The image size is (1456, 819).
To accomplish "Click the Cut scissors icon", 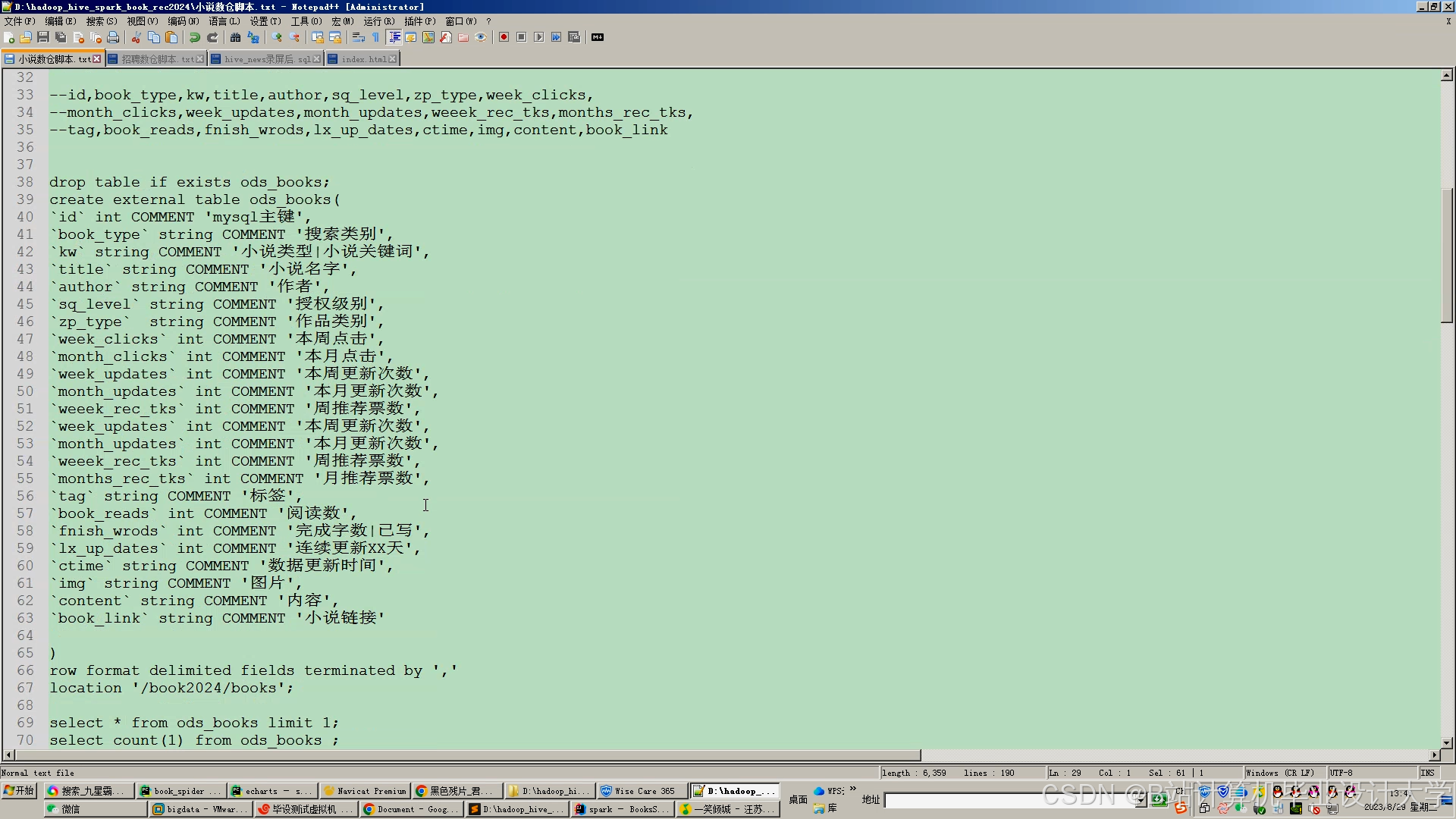I will pos(136,37).
